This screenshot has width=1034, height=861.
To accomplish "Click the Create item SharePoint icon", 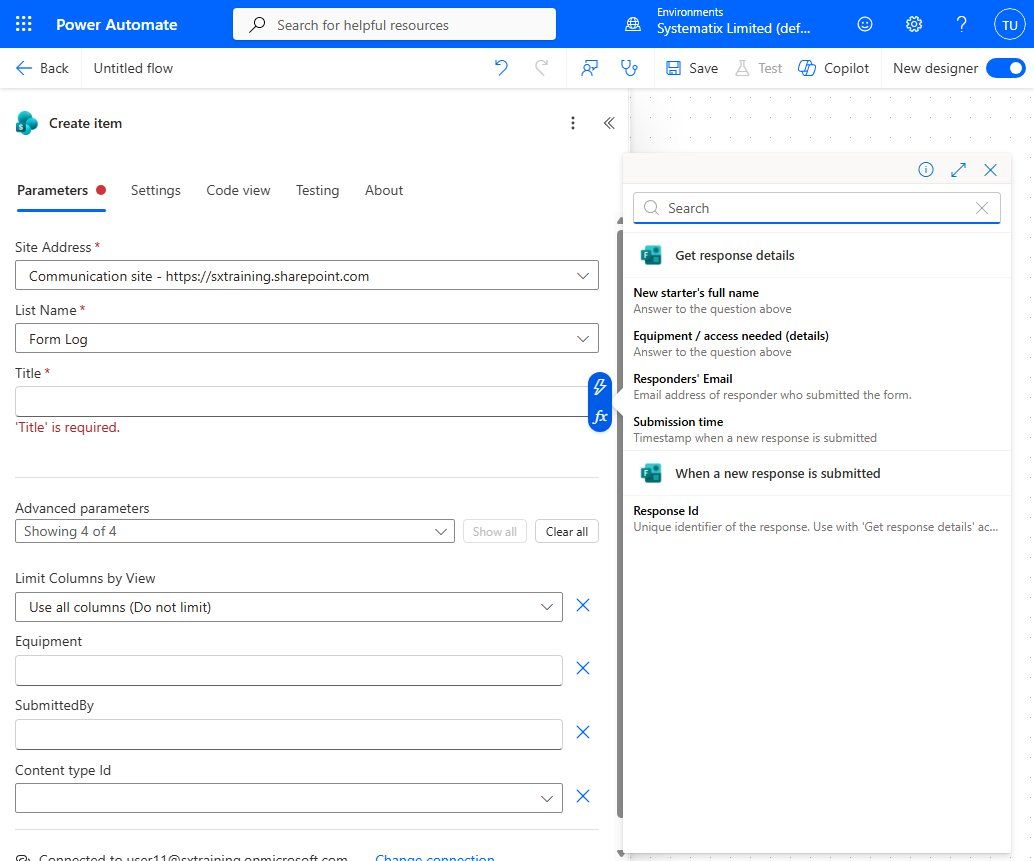I will click(x=27, y=123).
